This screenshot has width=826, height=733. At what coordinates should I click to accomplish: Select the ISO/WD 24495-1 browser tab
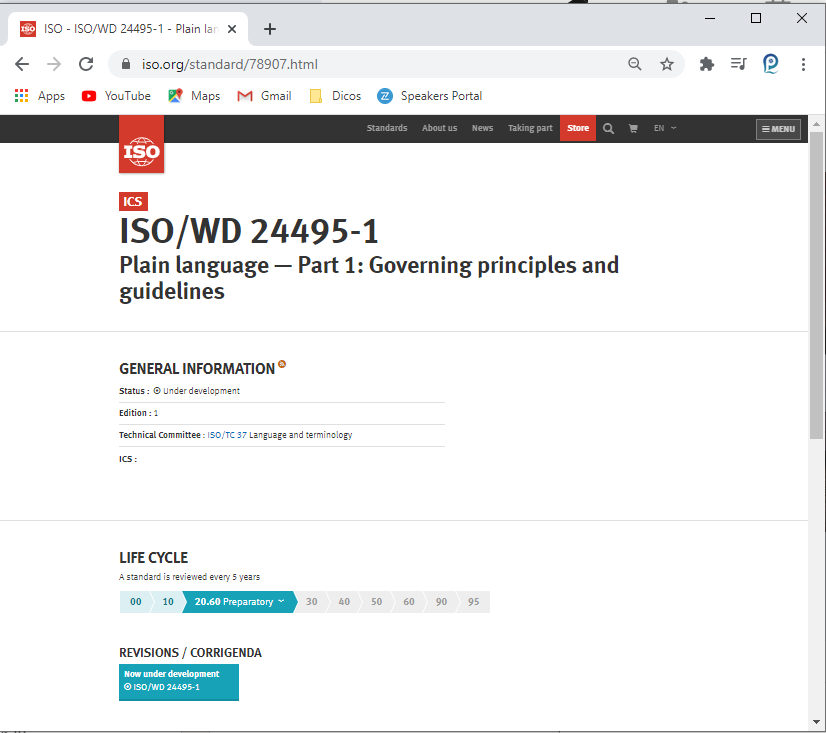pos(127,29)
